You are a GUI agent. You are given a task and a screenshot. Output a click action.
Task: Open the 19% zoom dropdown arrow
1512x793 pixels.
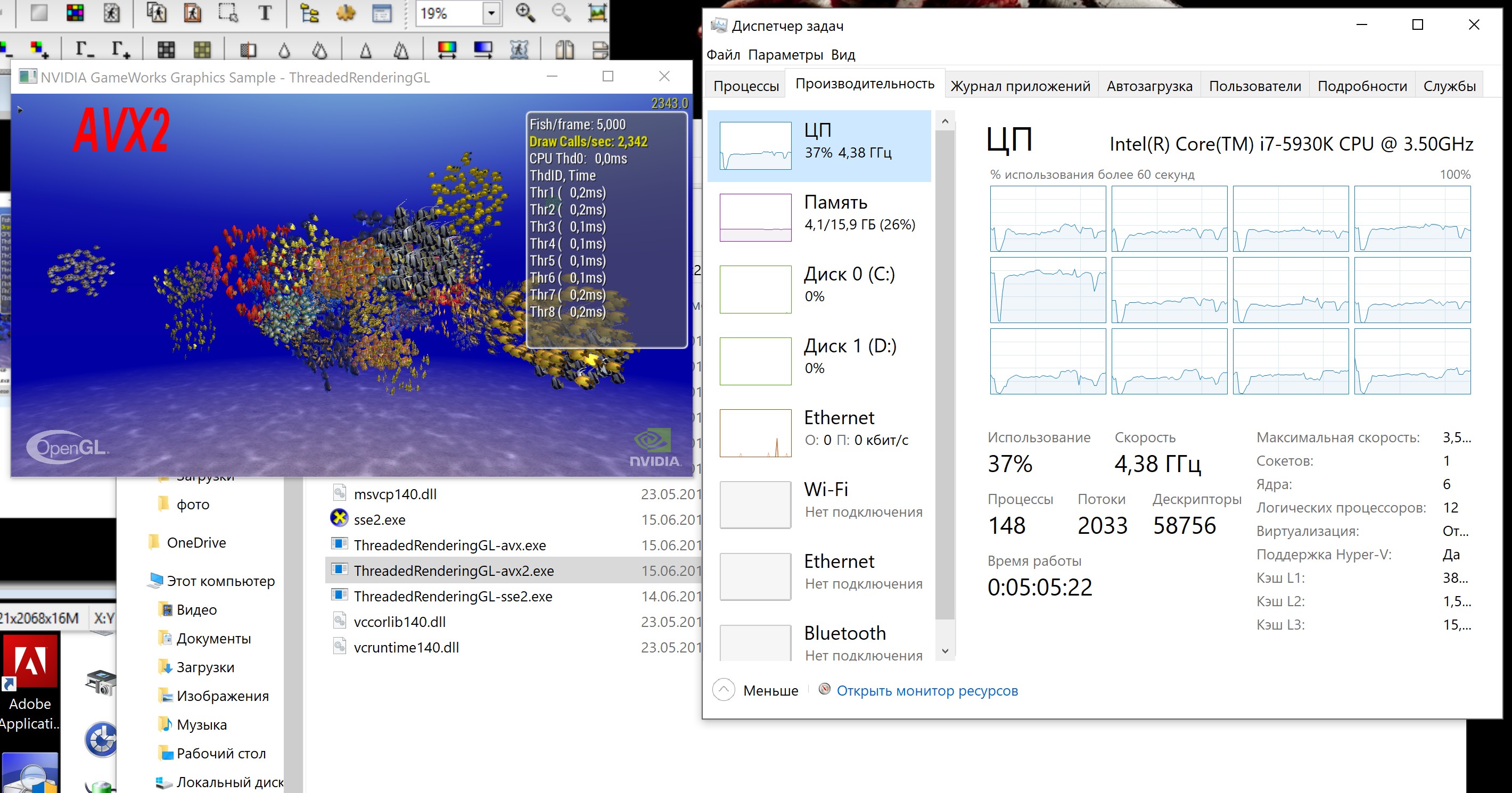(491, 13)
